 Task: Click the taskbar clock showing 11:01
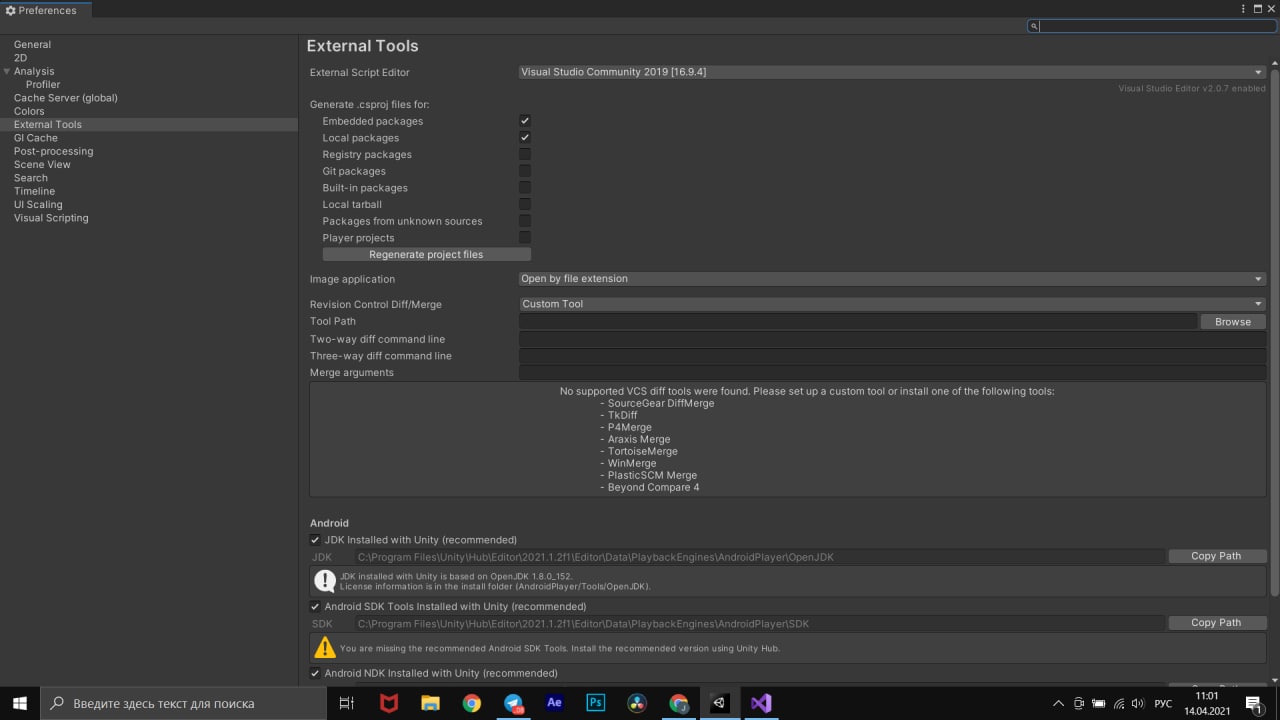pos(1207,703)
